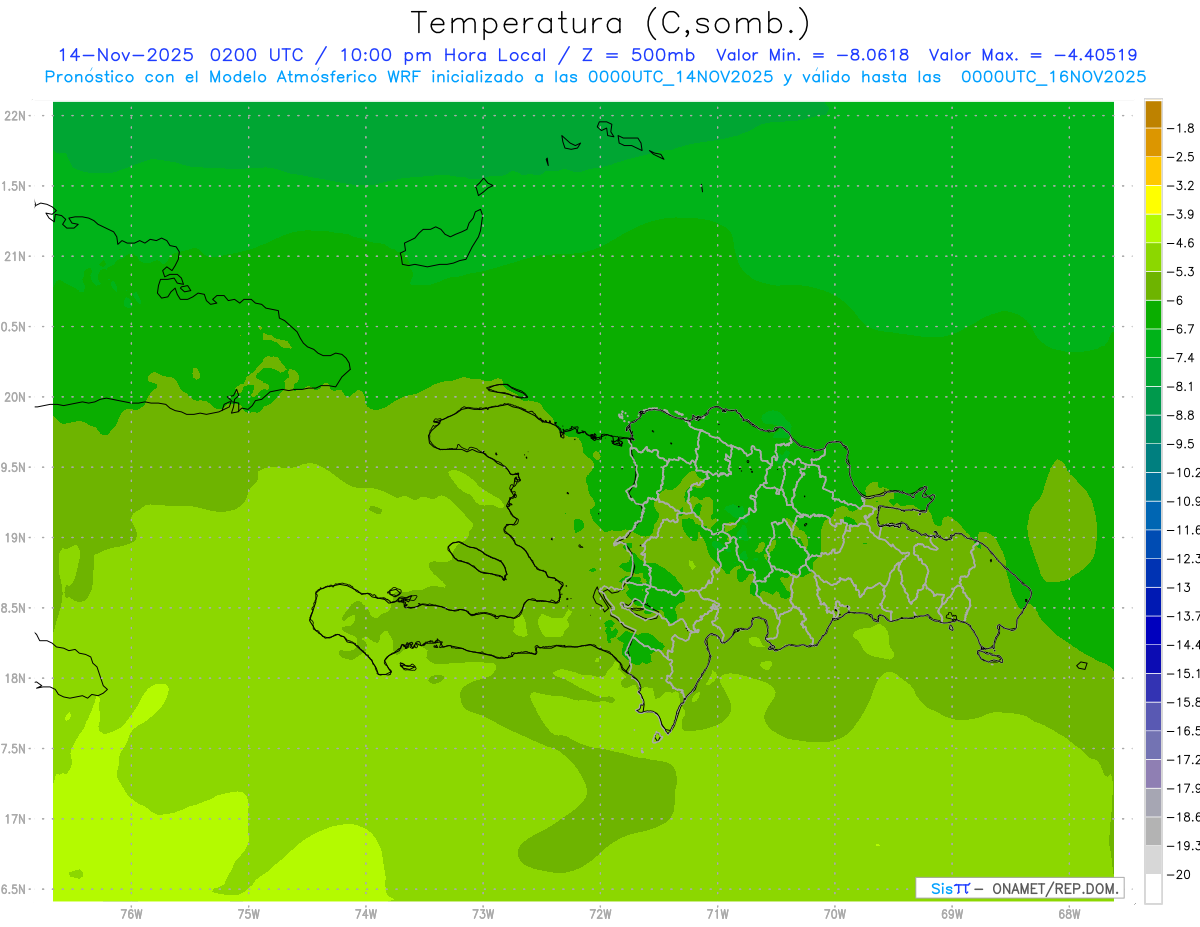Click the 73W longitude axis label

[483, 913]
